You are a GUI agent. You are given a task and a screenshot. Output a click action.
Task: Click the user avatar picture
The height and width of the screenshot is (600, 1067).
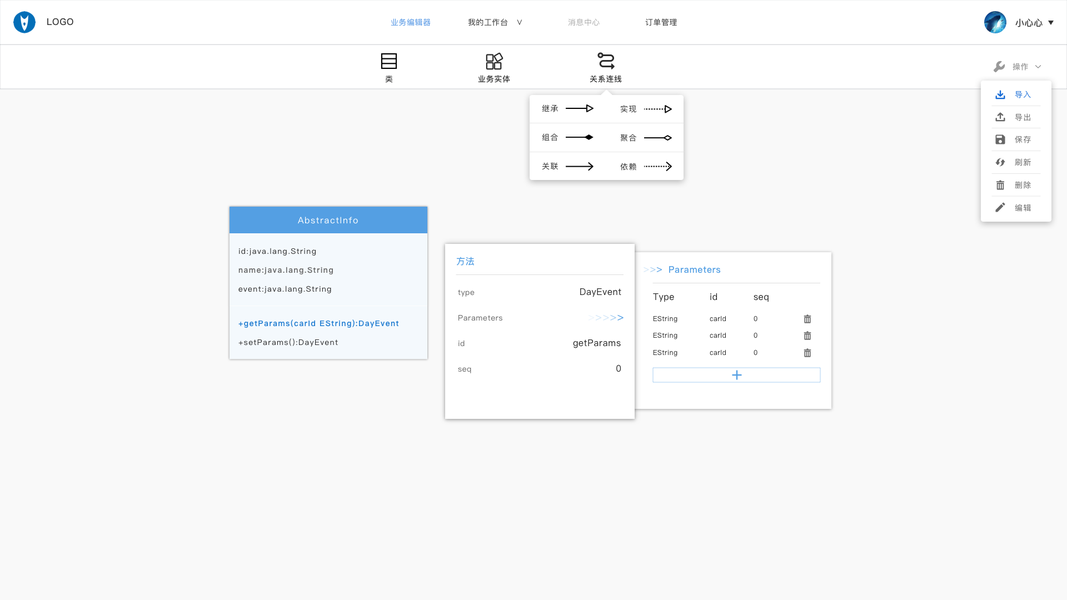click(995, 22)
